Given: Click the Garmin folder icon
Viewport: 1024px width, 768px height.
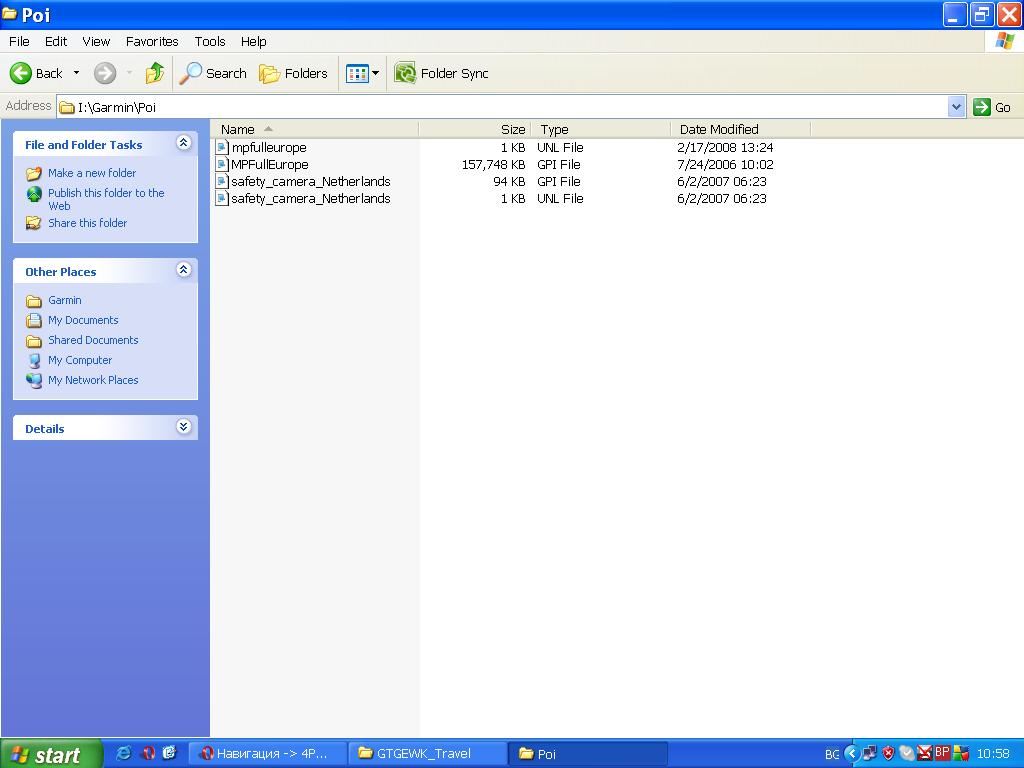Looking at the screenshot, I should coord(34,301).
